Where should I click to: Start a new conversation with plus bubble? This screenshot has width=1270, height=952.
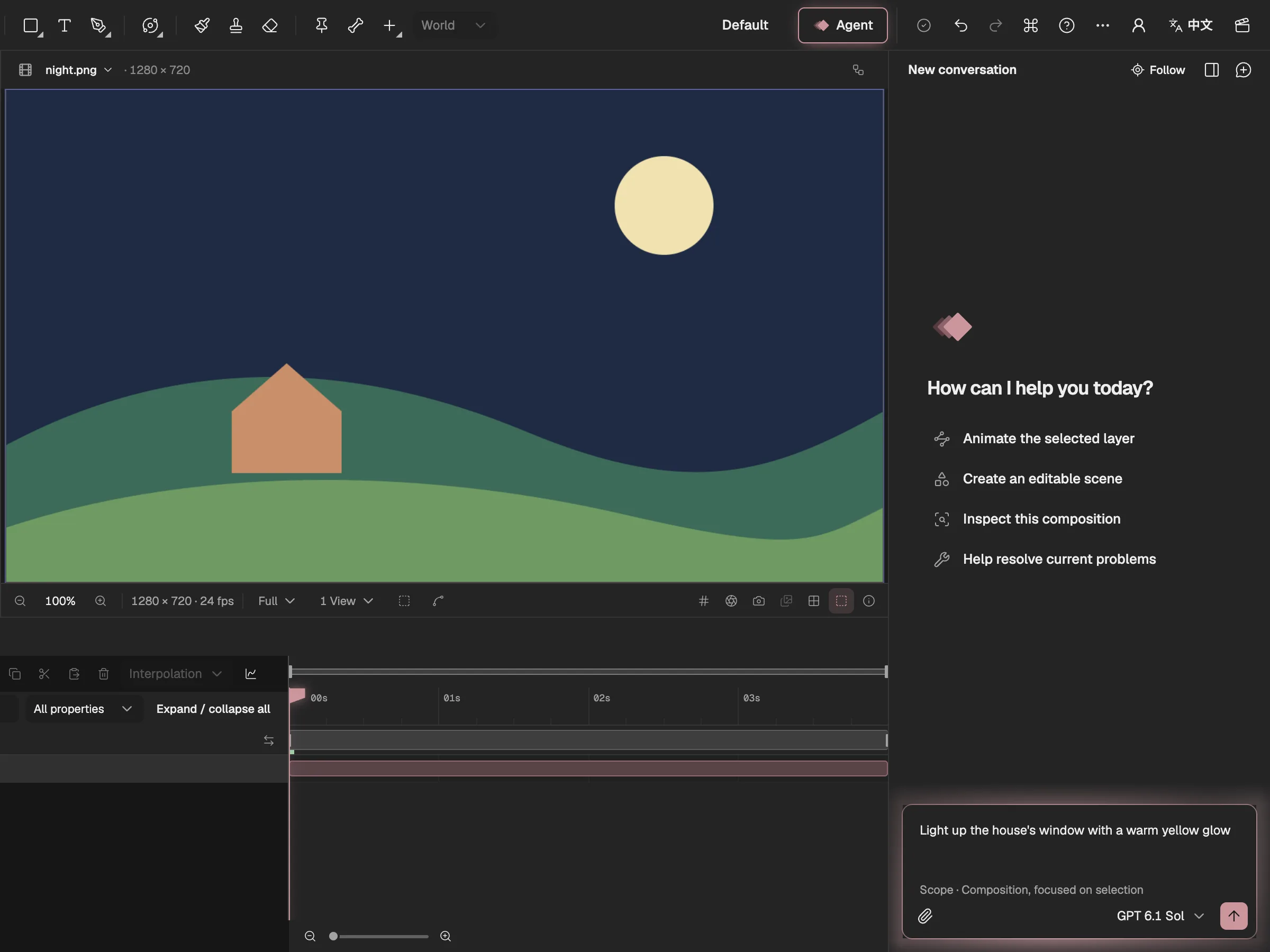pyautogui.click(x=1243, y=70)
